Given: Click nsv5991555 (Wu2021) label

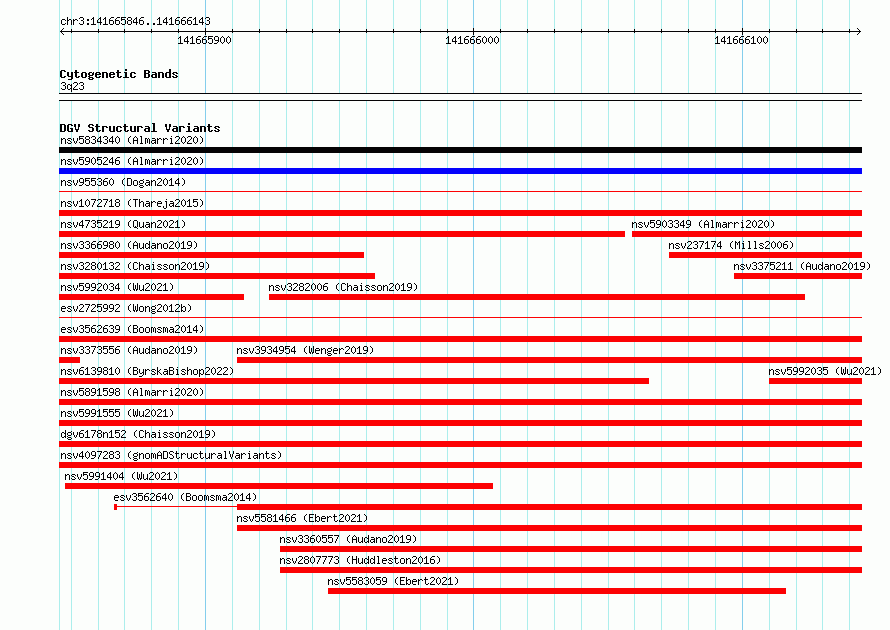Looking at the screenshot, I should point(117,413).
